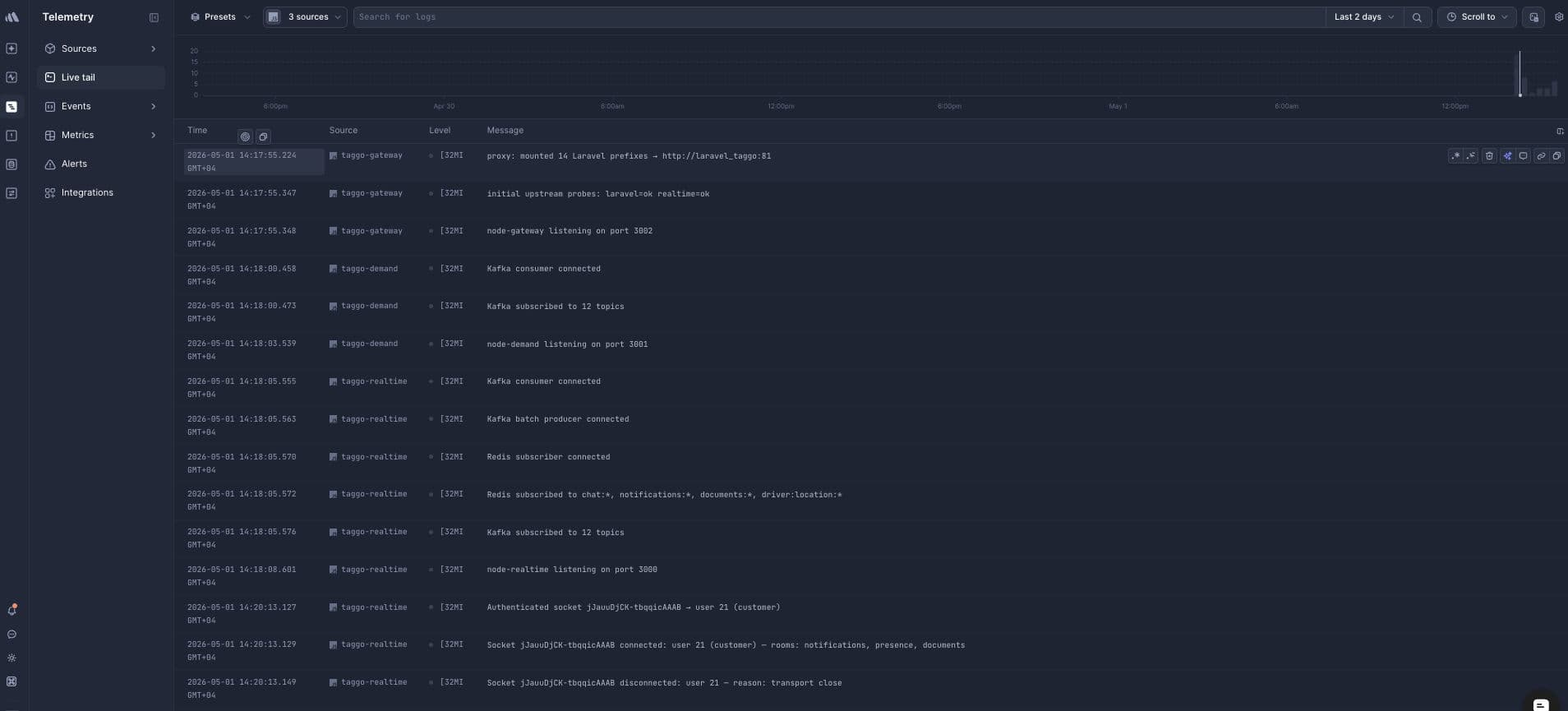Open the sliders icon in left rail
This screenshot has width=1568, height=711.
pyautogui.click(x=12, y=193)
